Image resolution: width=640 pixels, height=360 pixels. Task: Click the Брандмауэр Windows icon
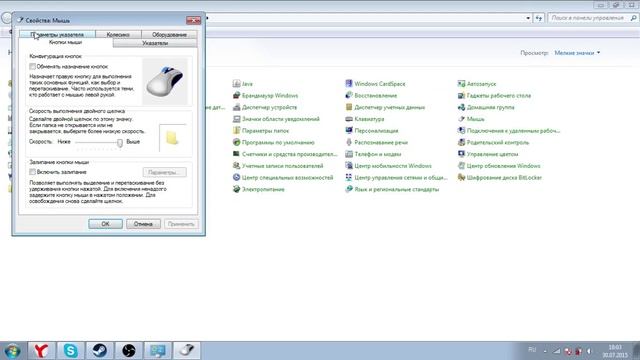(x=236, y=96)
